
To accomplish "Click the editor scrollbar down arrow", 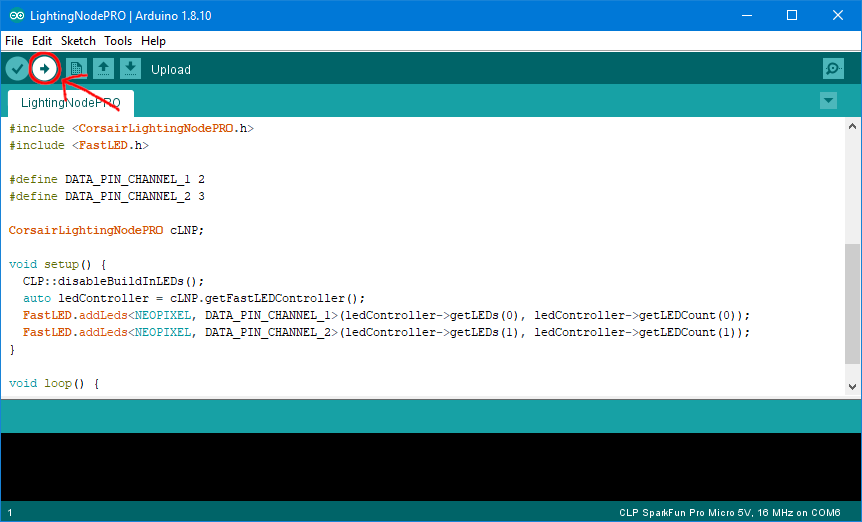I will [853, 387].
